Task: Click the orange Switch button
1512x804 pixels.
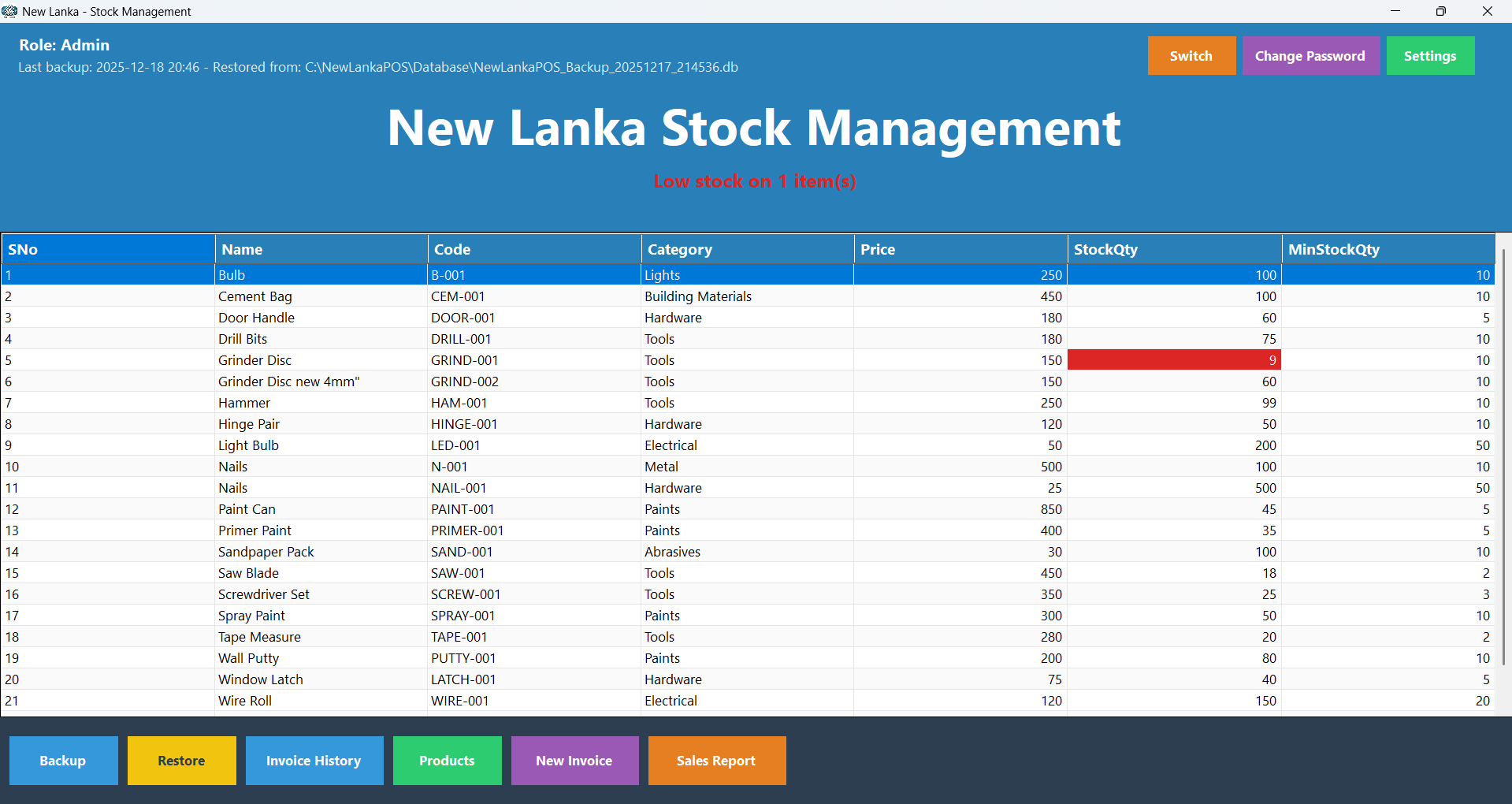Action: pyautogui.click(x=1191, y=56)
